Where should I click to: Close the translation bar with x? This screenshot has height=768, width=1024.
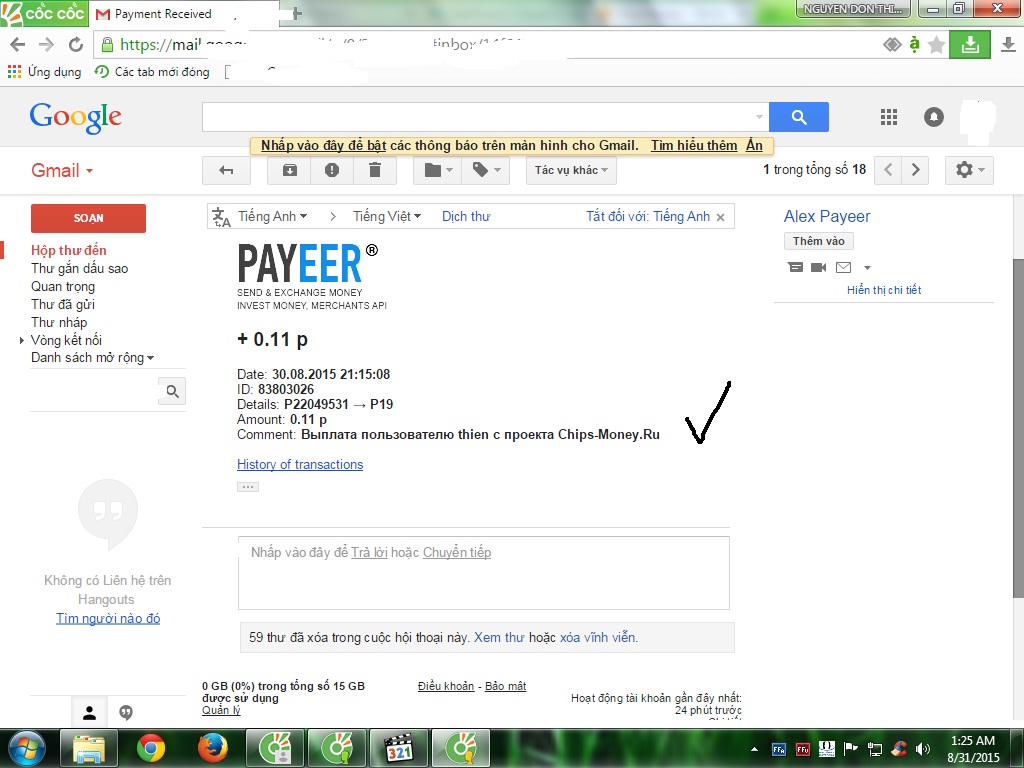coord(720,217)
